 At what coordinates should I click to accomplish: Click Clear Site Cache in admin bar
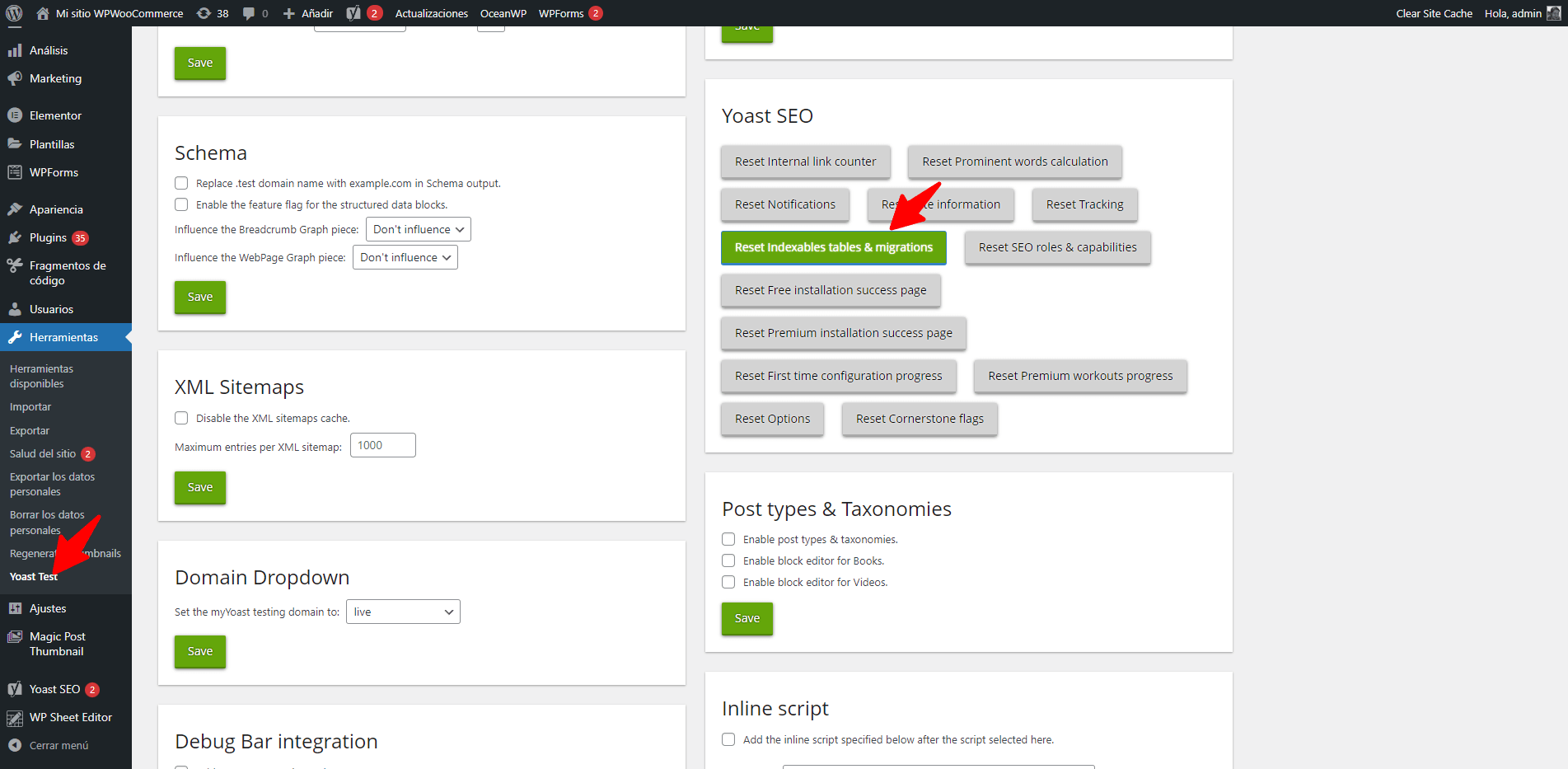(1434, 13)
